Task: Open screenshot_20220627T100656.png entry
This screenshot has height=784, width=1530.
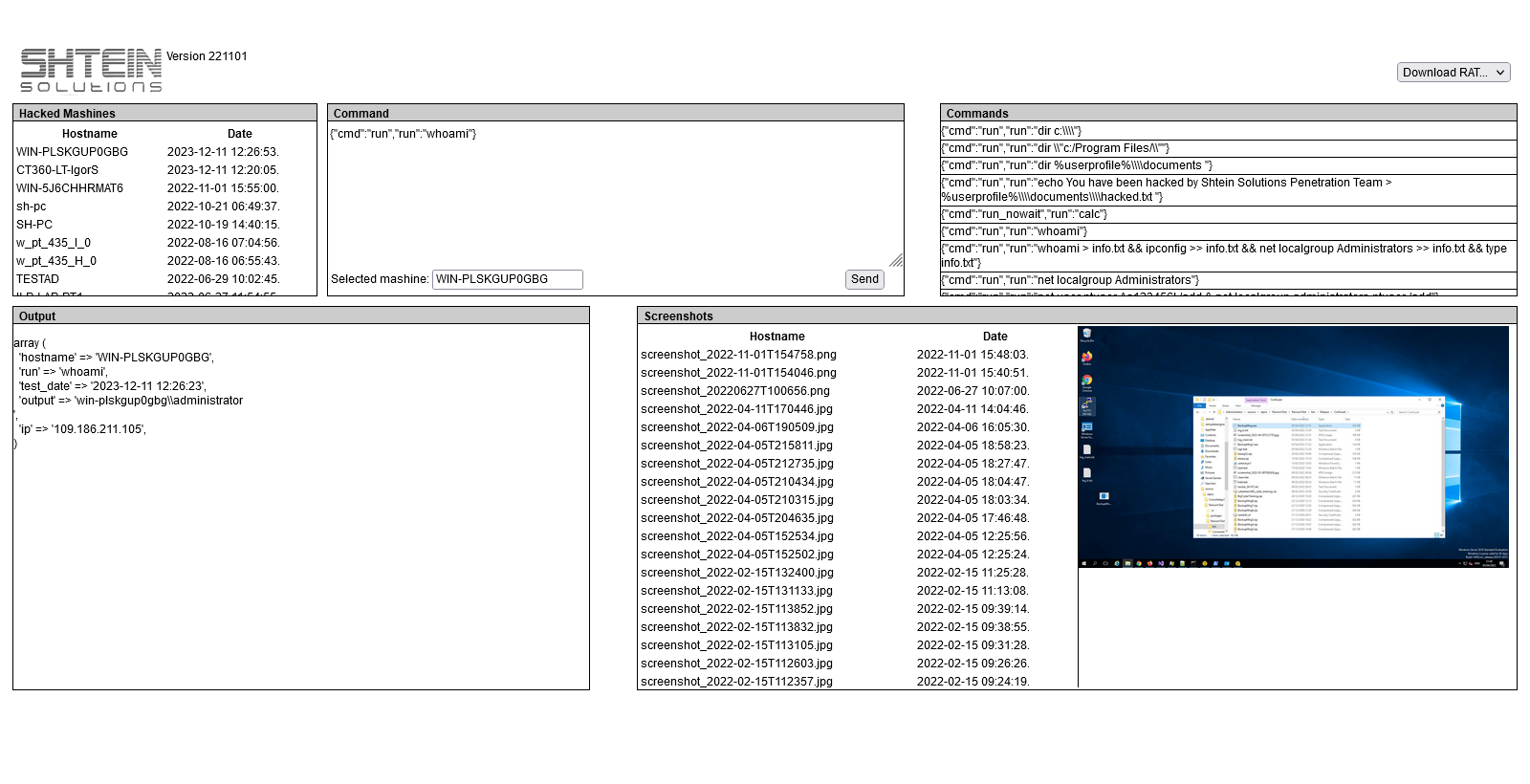Action: click(735, 391)
